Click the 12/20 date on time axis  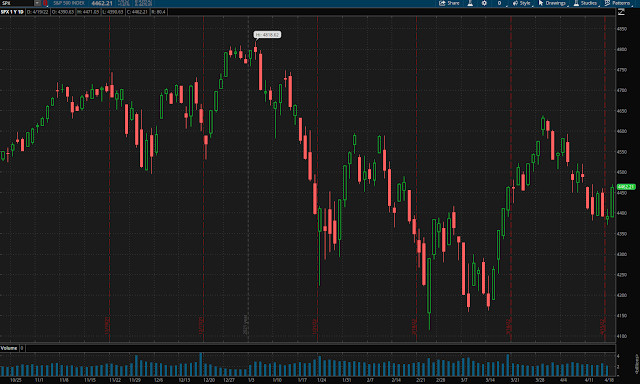click(209, 380)
